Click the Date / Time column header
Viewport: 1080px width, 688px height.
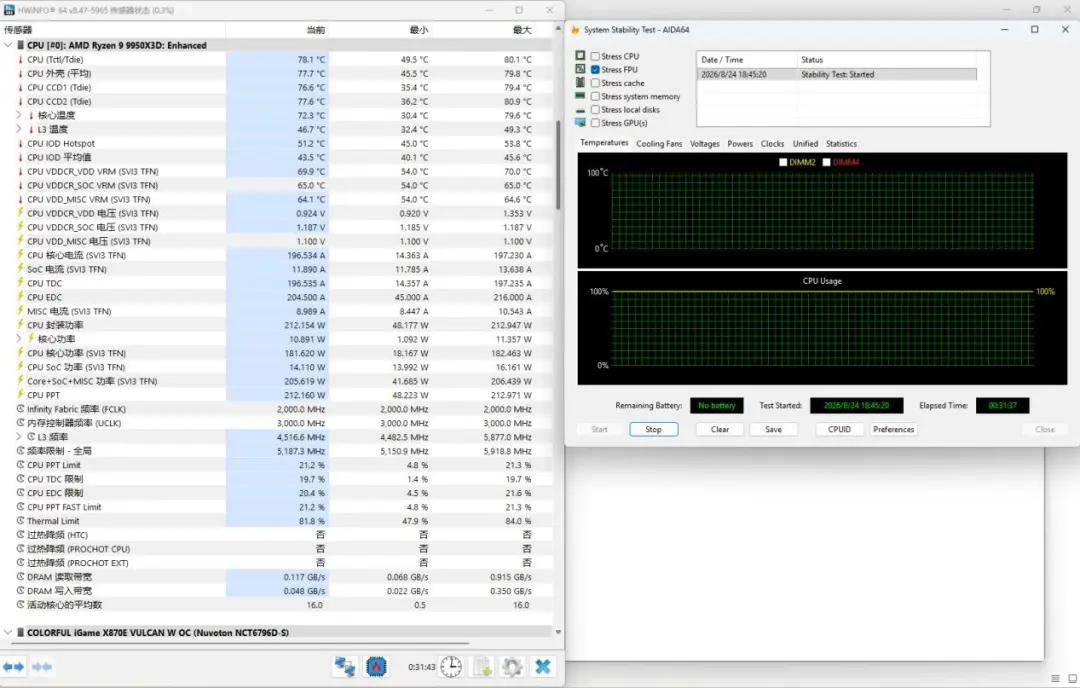click(747, 60)
